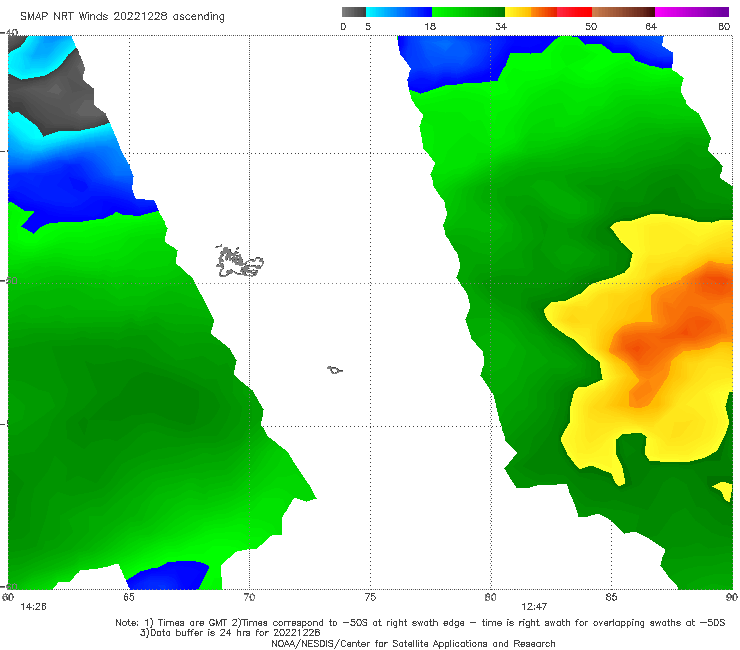Image resolution: width=740 pixels, height=650 pixels.
Task: Click the yellow-orange color scale segment
Action: [x=530, y=12]
